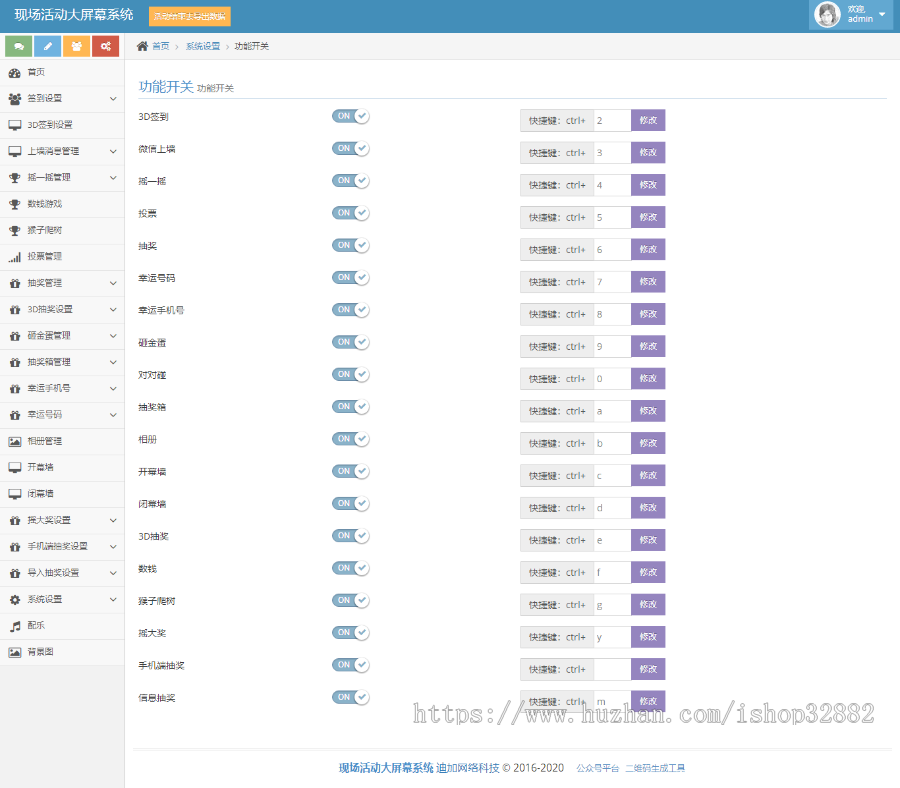Open the 迪加网络科技 footer link

[468, 768]
